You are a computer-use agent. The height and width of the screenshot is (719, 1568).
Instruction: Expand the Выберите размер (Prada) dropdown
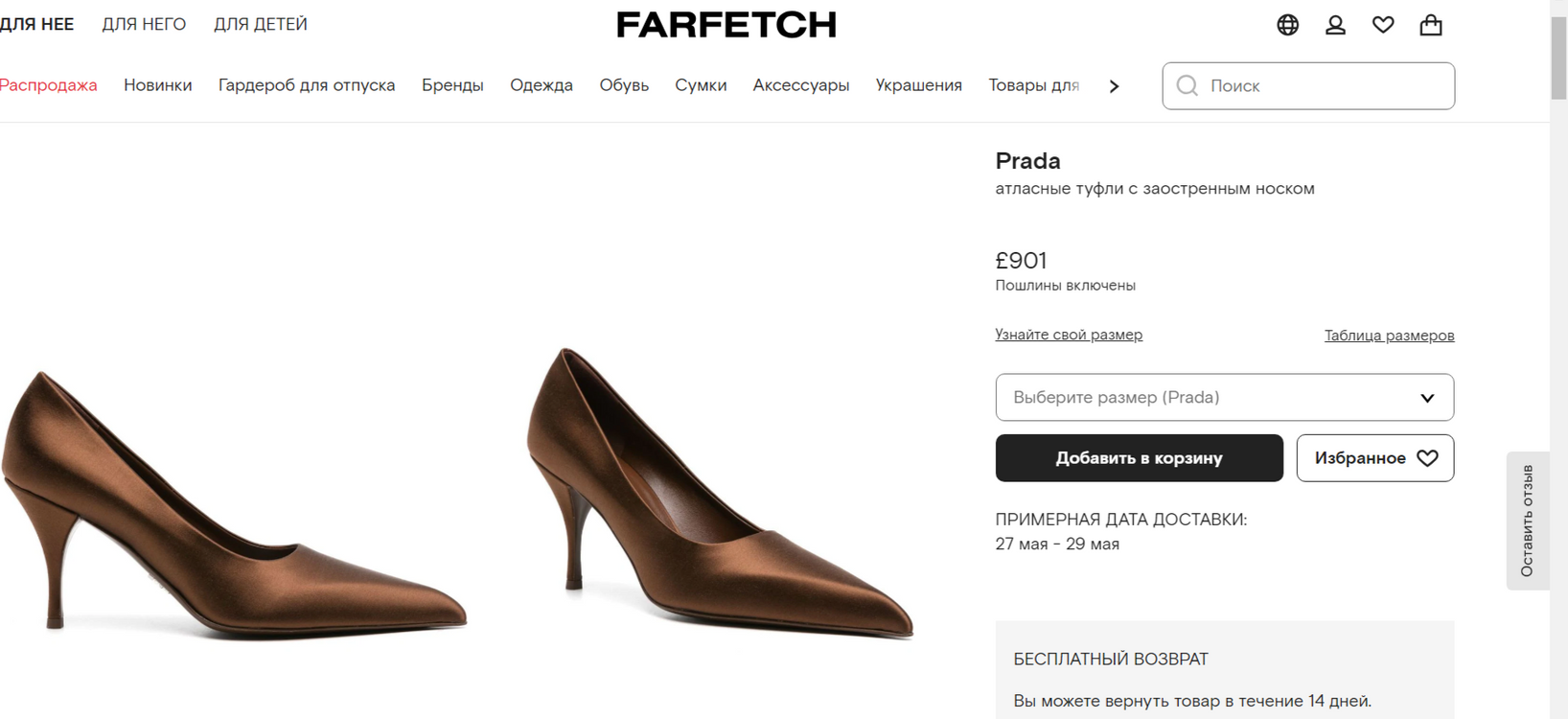click(1224, 397)
